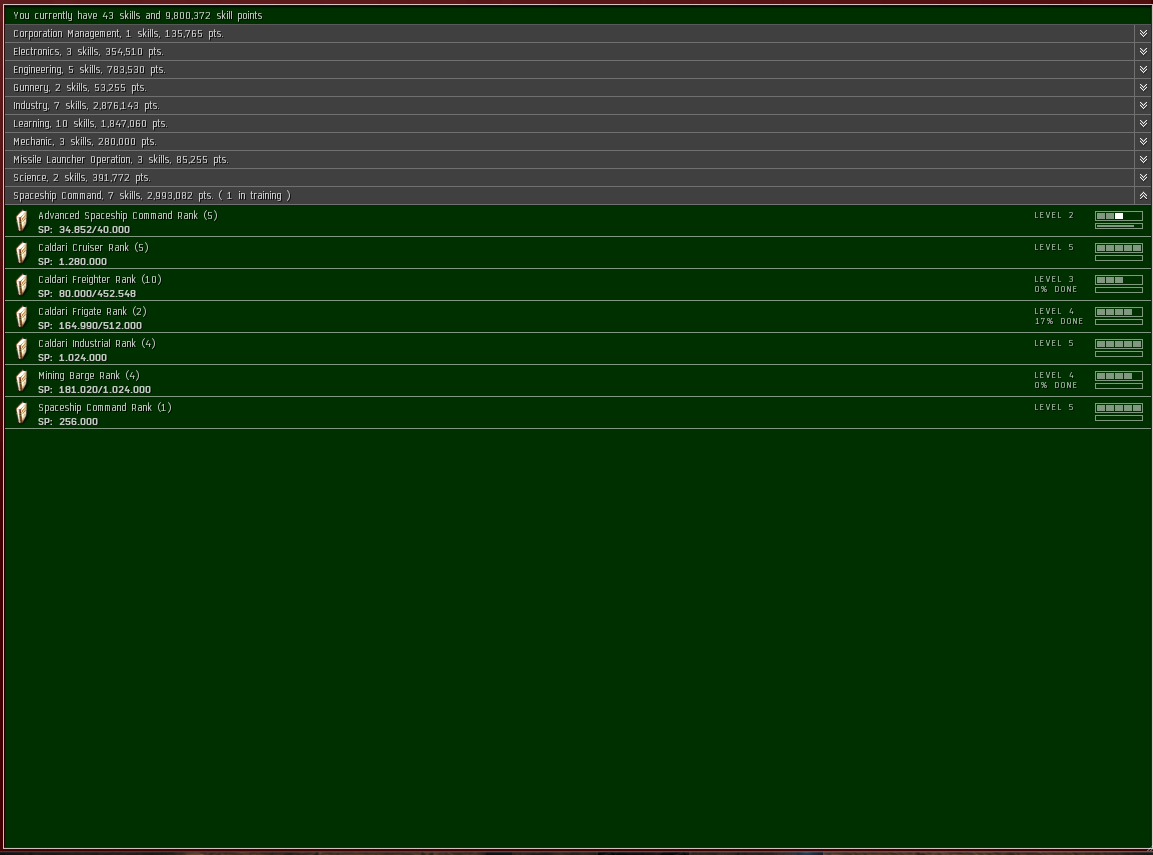Select the Learning, 10 skills header text
This screenshot has height=855, width=1153.
[90, 124]
